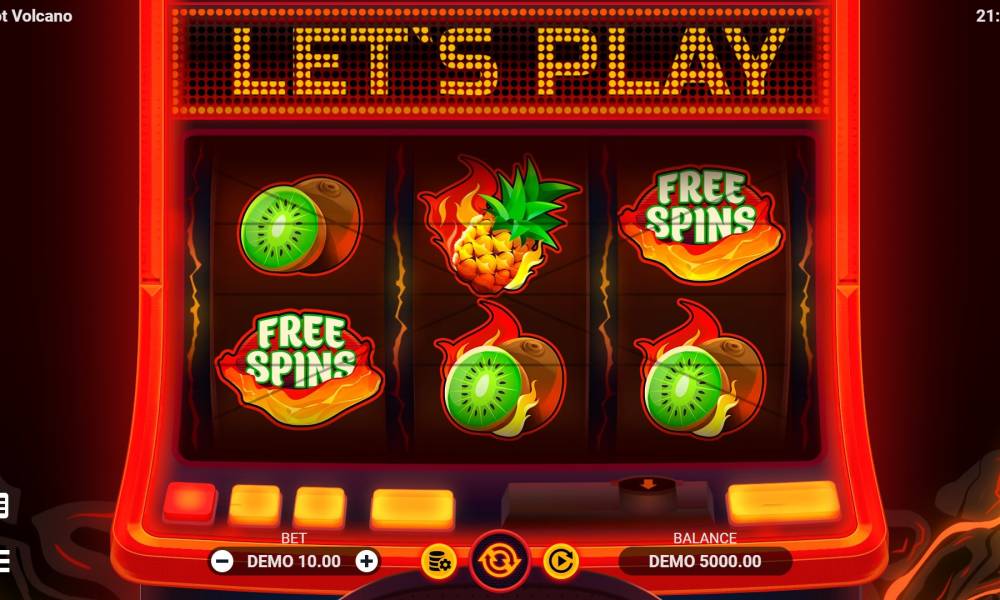Select the Free Spins symbol on the third reel
Image resolution: width=1000 pixels, height=600 pixels.
pyautogui.click(x=700, y=224)
